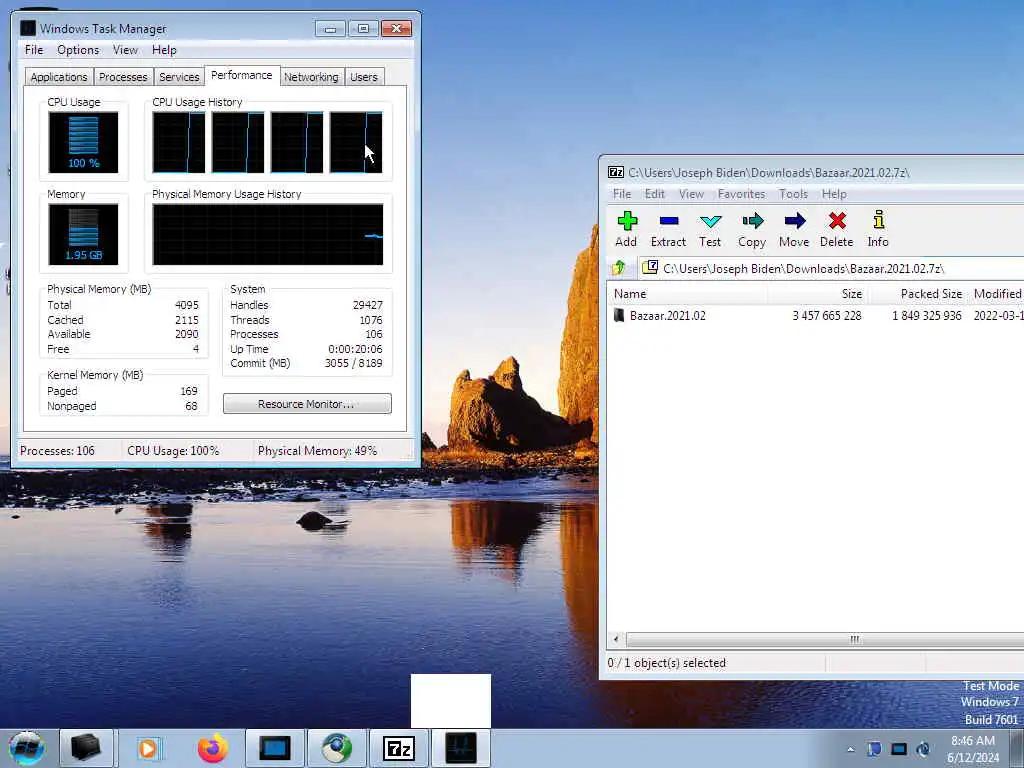Open 7-Zip Tools menu

click(x=793, y=194)
